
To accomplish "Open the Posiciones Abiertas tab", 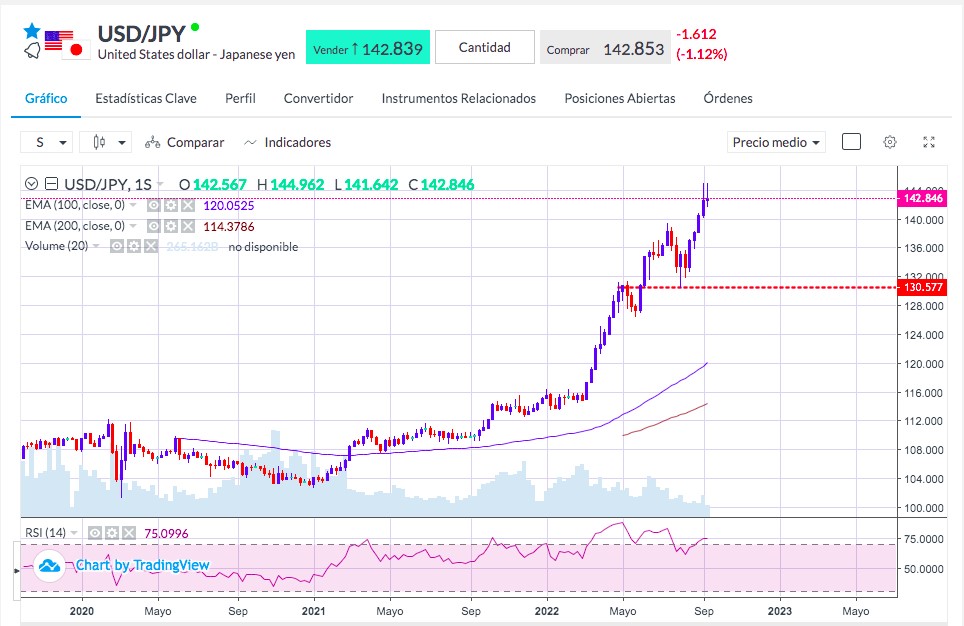I will pyautogui.click(x=620, y=98).
